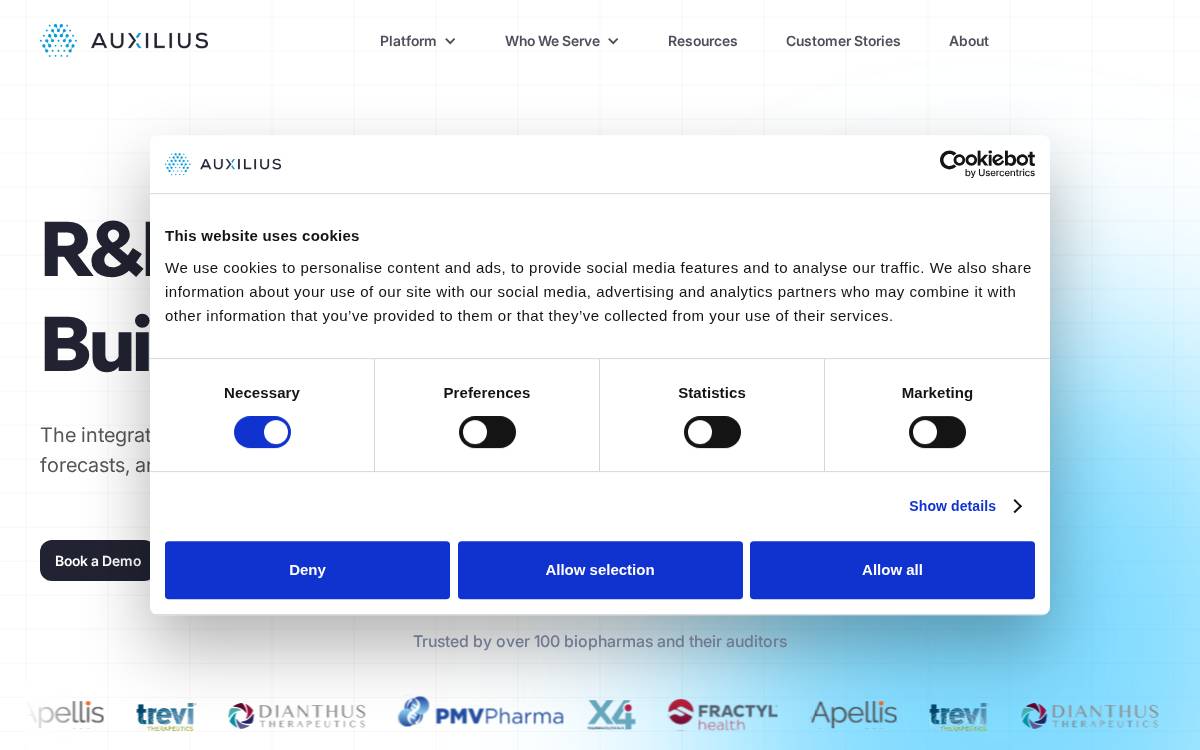The height and width of the screenshot is (750, 1200).
Task: Expand the Platform dropdown menu
Action: coord(418,41)
